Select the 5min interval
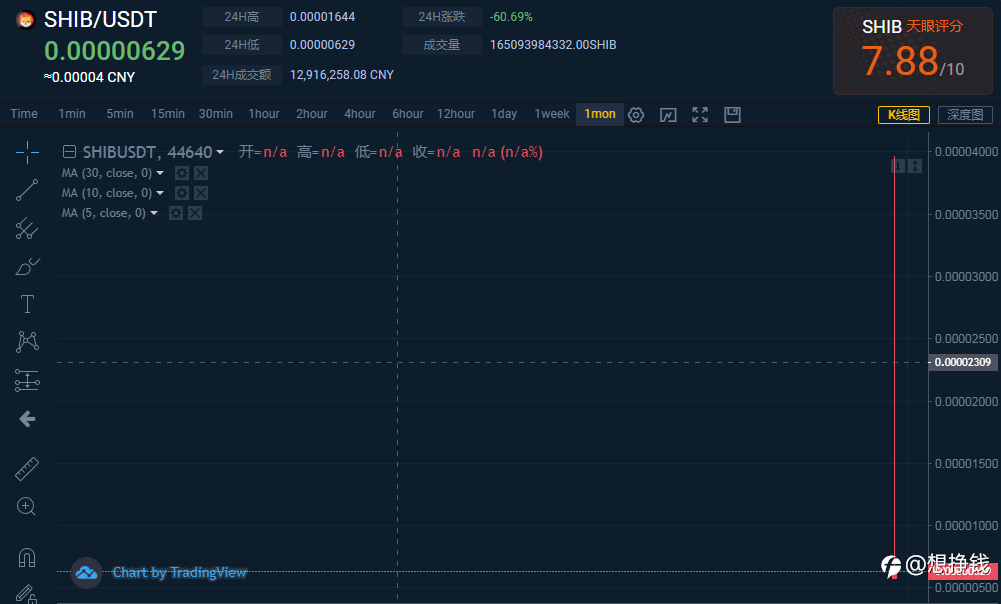1001x604 pixels. [120, 114]
